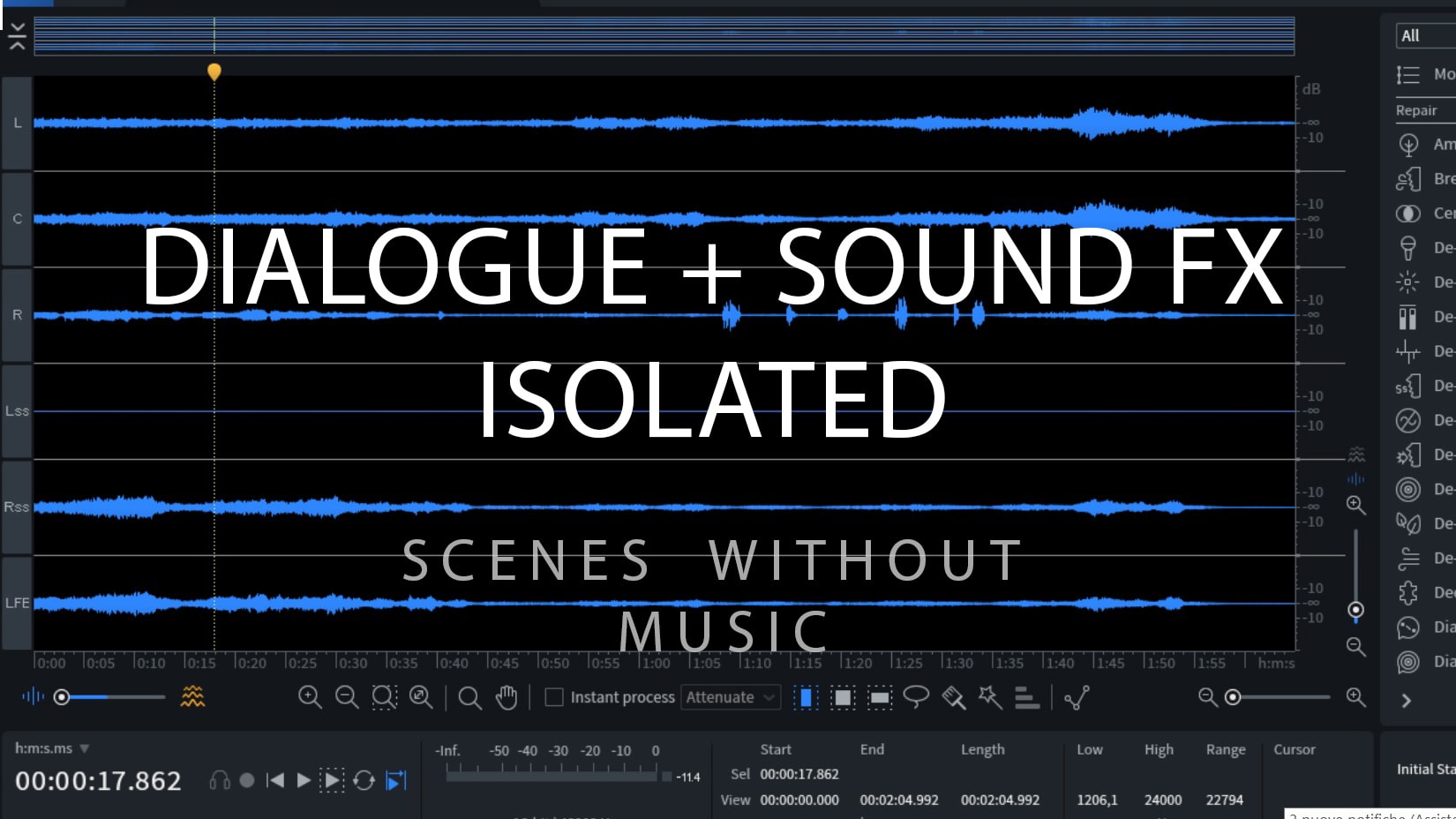Select the Brush selection tool

pyautogui.click(x=953, y=698)
